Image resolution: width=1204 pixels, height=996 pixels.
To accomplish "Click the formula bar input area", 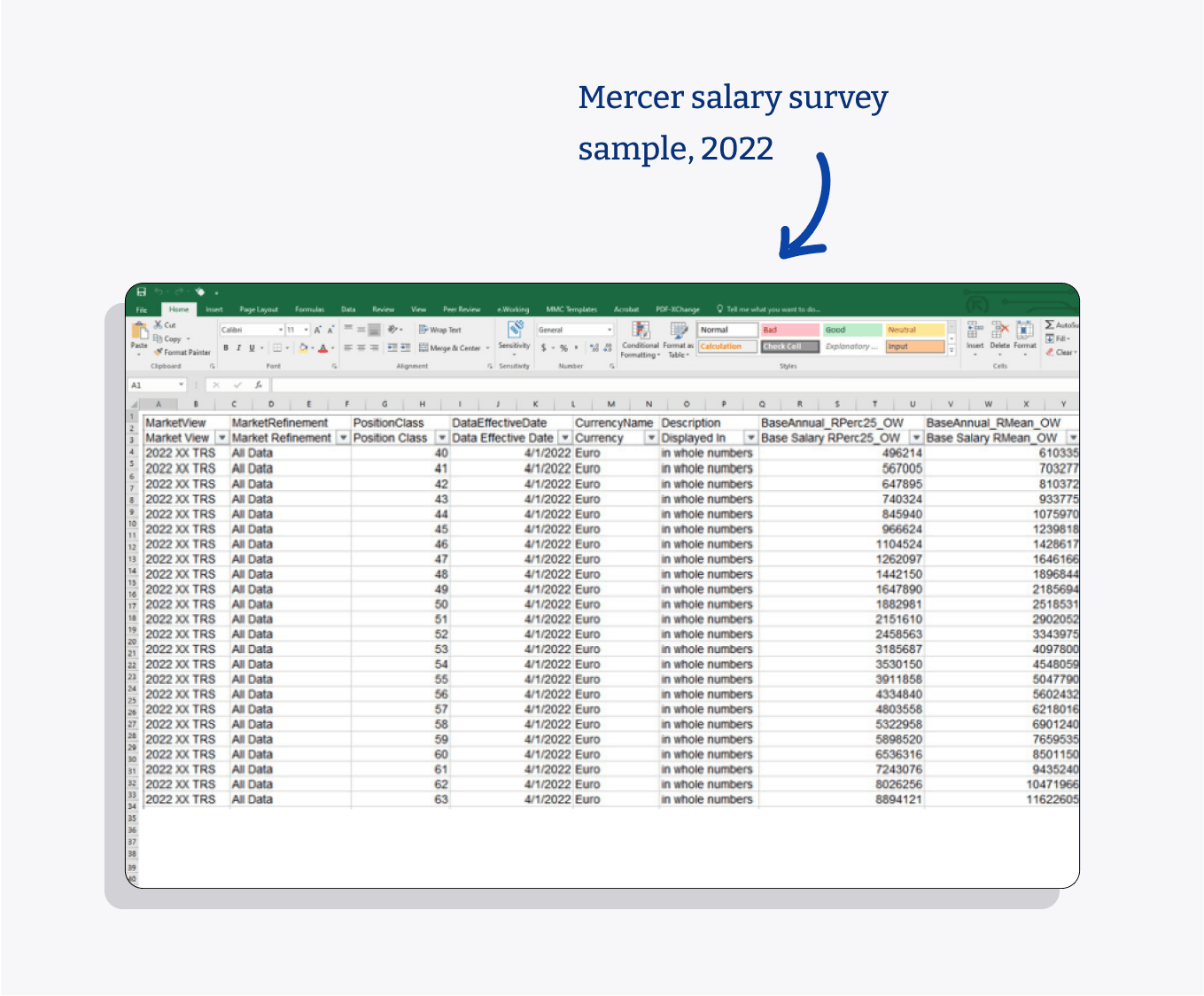I will [675, 385].
